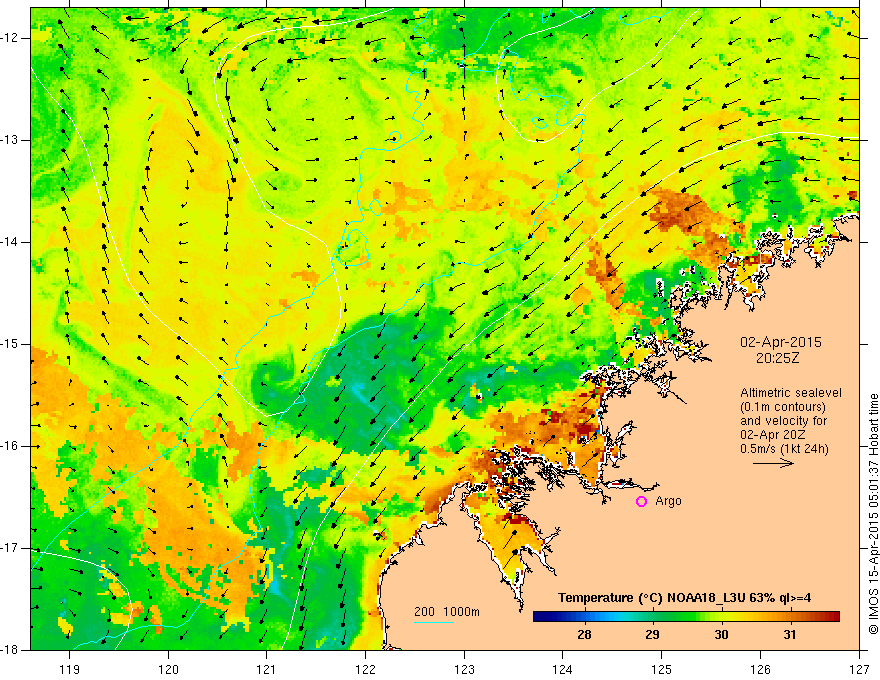
Task: Click longitude label 127 on the axis
Action: point(859,669)
